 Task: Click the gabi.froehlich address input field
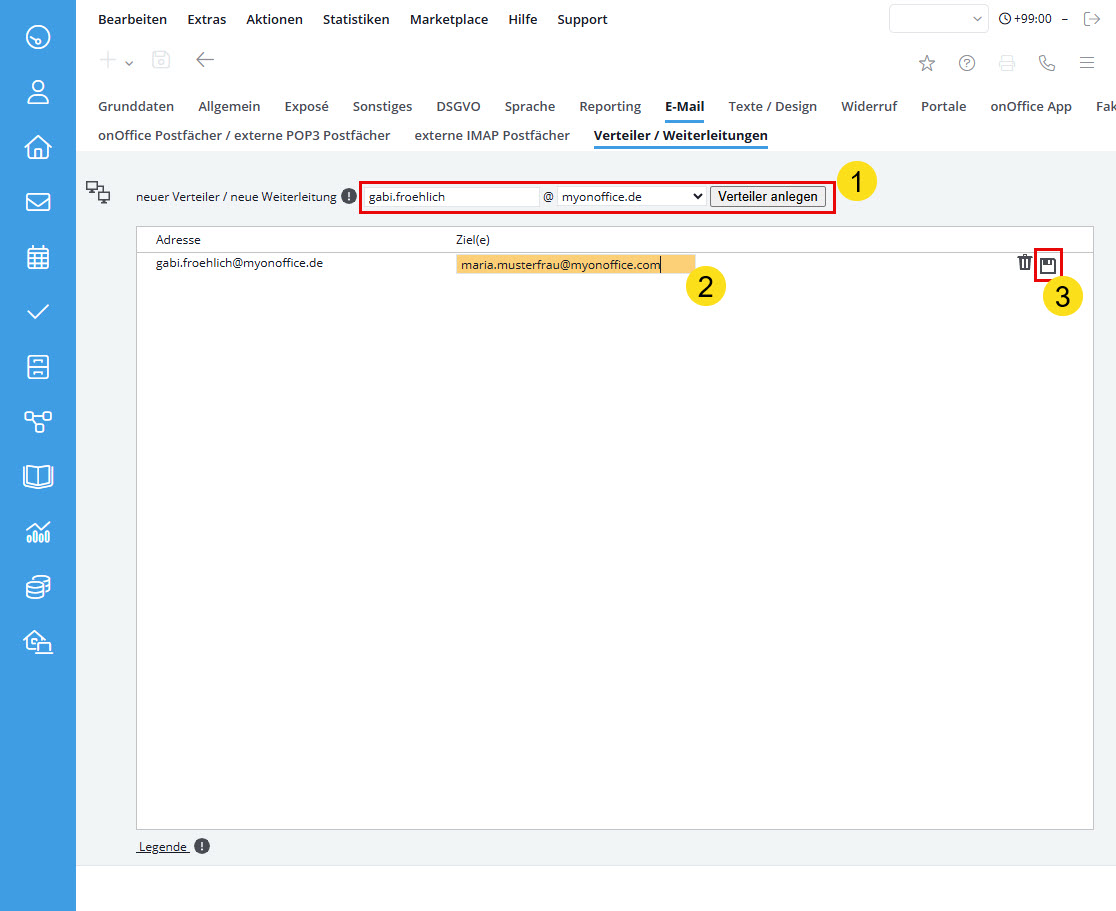click(451, 197)
